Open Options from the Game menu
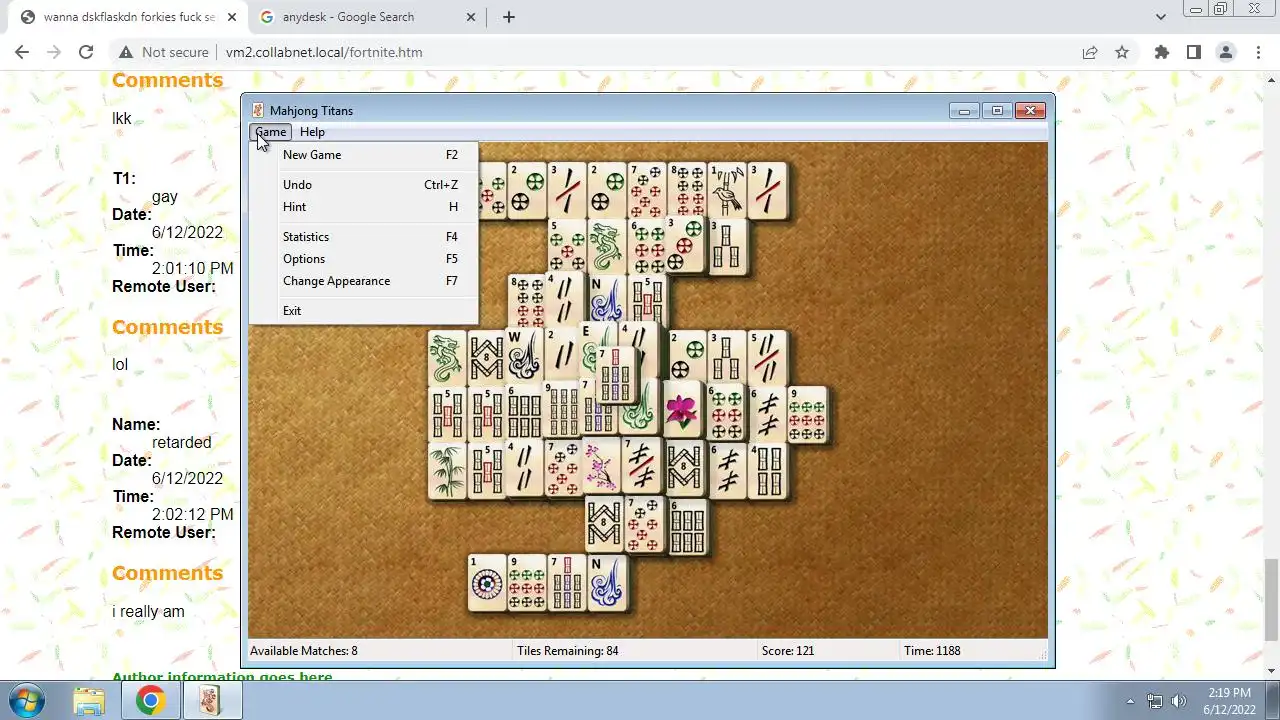Image resolution: width=1280 pixels, height=720 pixels. click(364, 259)
